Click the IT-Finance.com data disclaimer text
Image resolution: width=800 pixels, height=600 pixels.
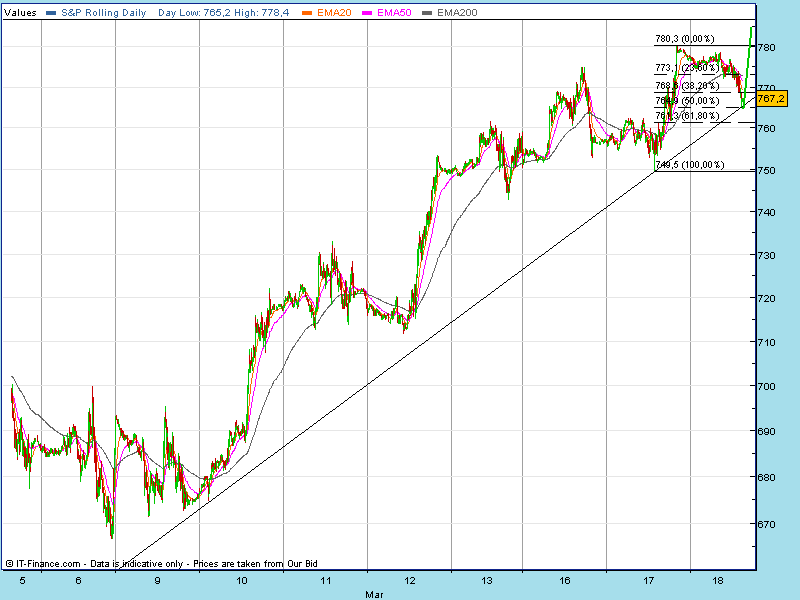[x=162, y=564]
